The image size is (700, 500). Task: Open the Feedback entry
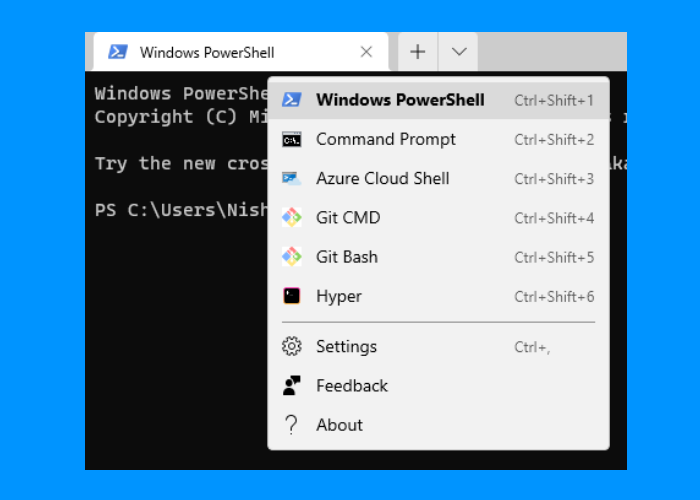tap(438, 386)
